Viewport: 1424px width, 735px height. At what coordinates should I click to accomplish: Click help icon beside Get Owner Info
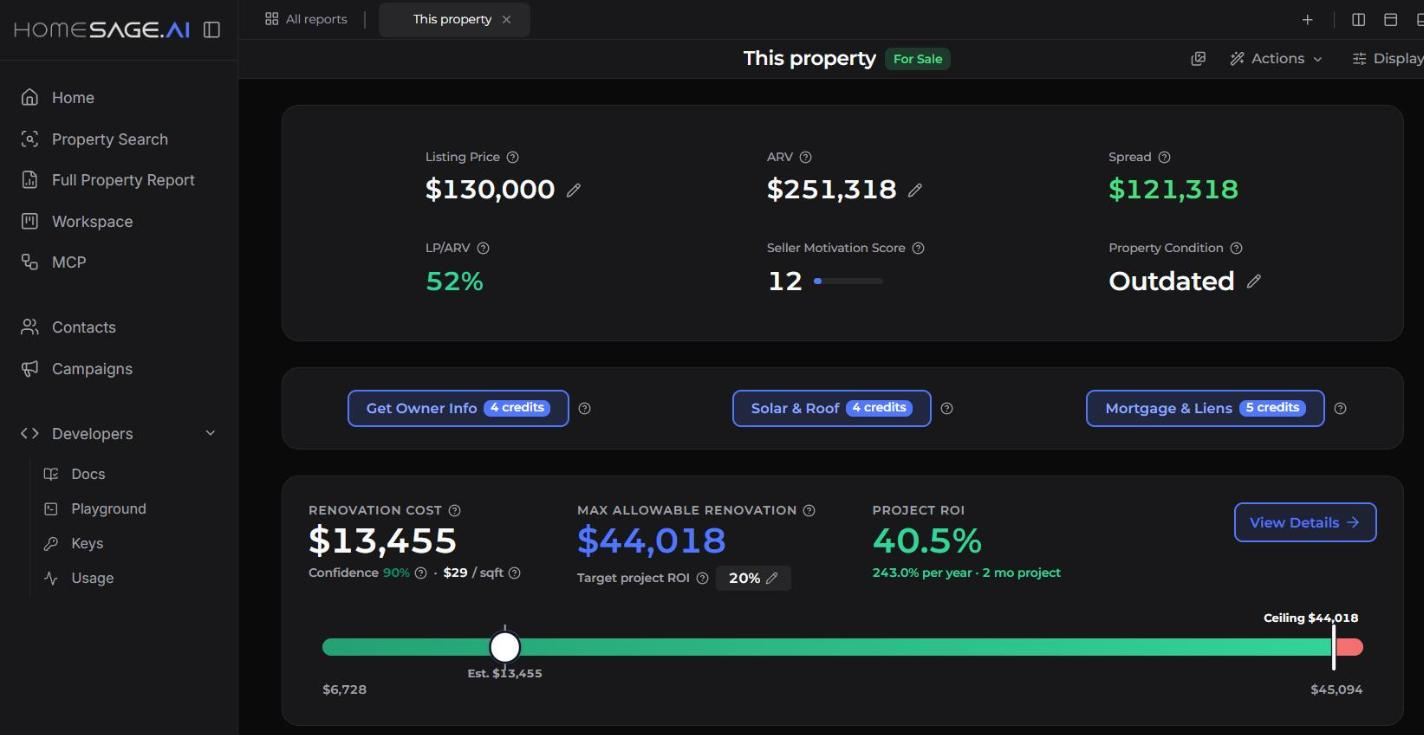pyautogui.click(x=585, y=408)
